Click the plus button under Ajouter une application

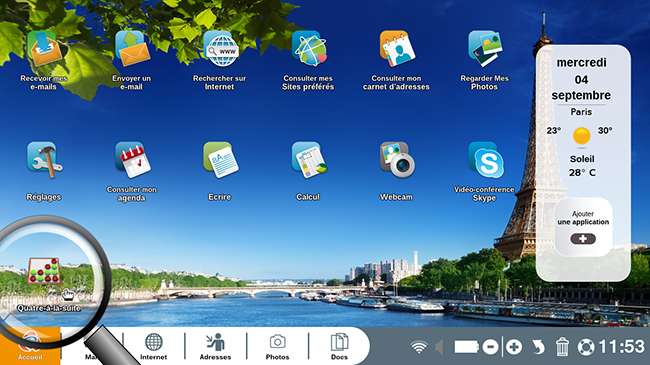[583, 239]
